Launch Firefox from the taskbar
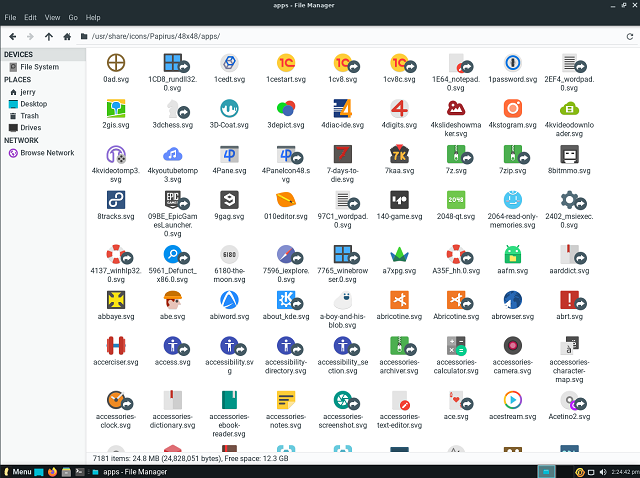The width and height of the screenshot is (640, 478). [52, 472]
